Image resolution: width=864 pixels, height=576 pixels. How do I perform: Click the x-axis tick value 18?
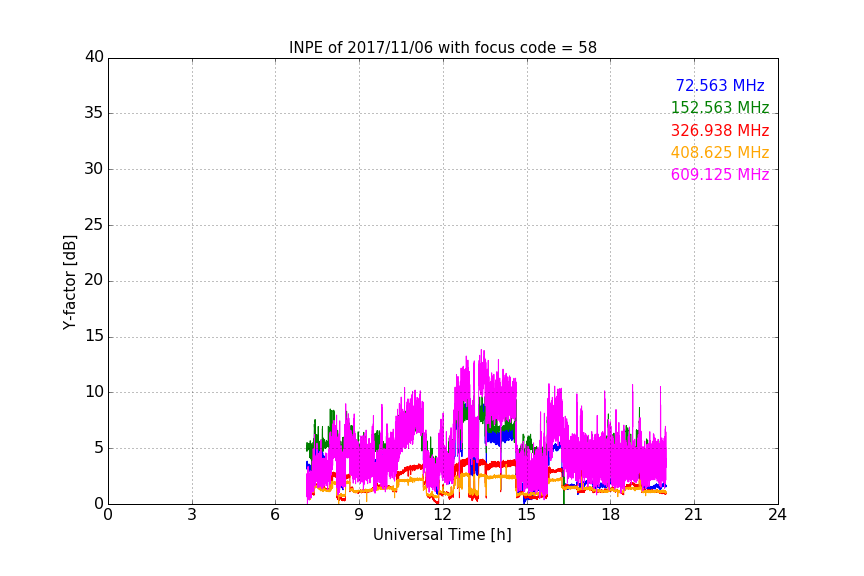611,515
